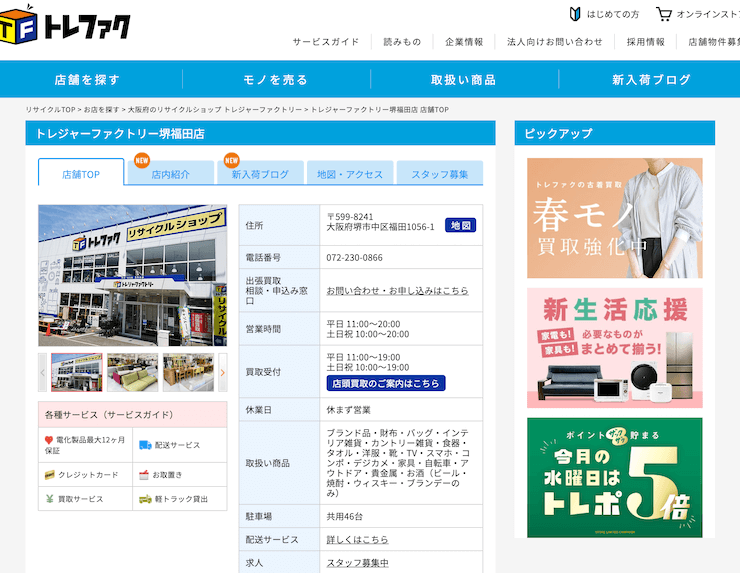
Task: Switch to the 地図・アクセス tab
Action: point(350,173)
